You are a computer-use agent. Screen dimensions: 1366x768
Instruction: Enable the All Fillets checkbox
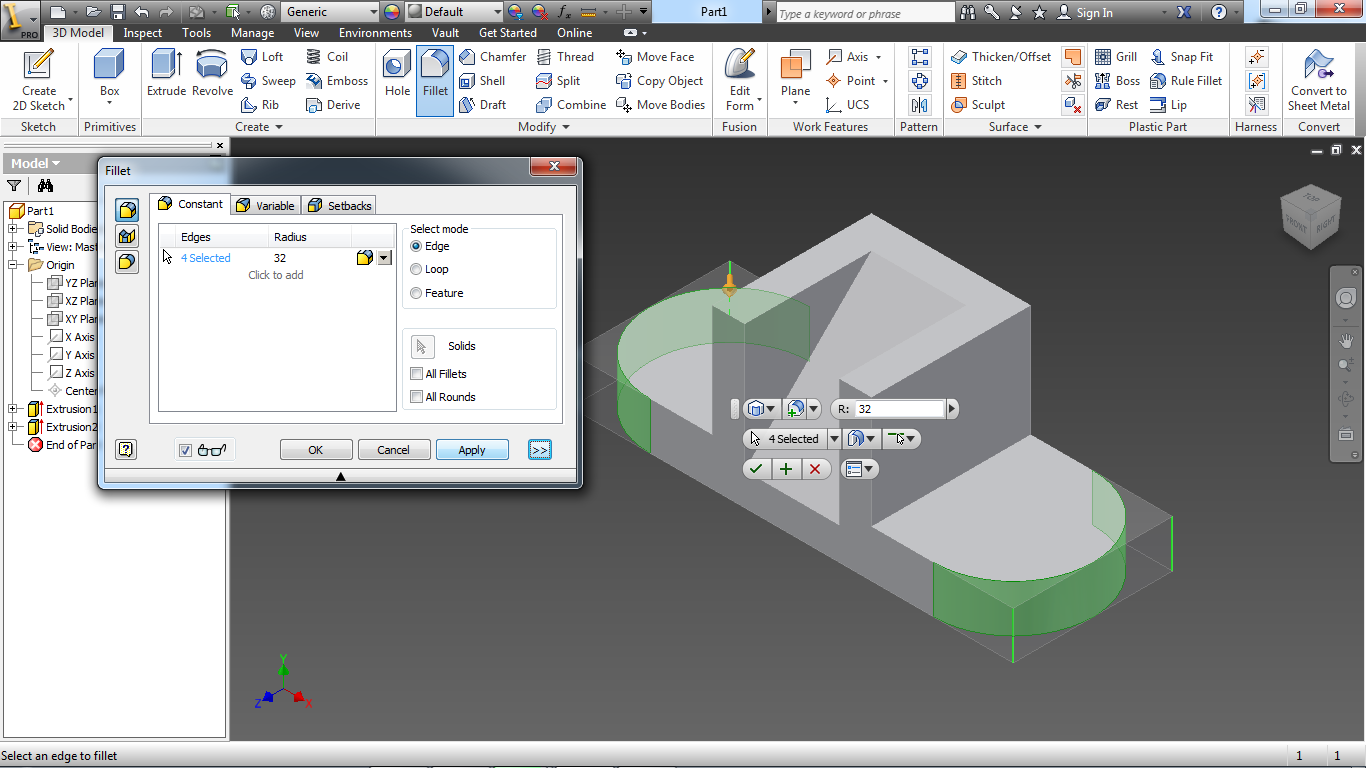pyautogui.click(x=416, y=373)
